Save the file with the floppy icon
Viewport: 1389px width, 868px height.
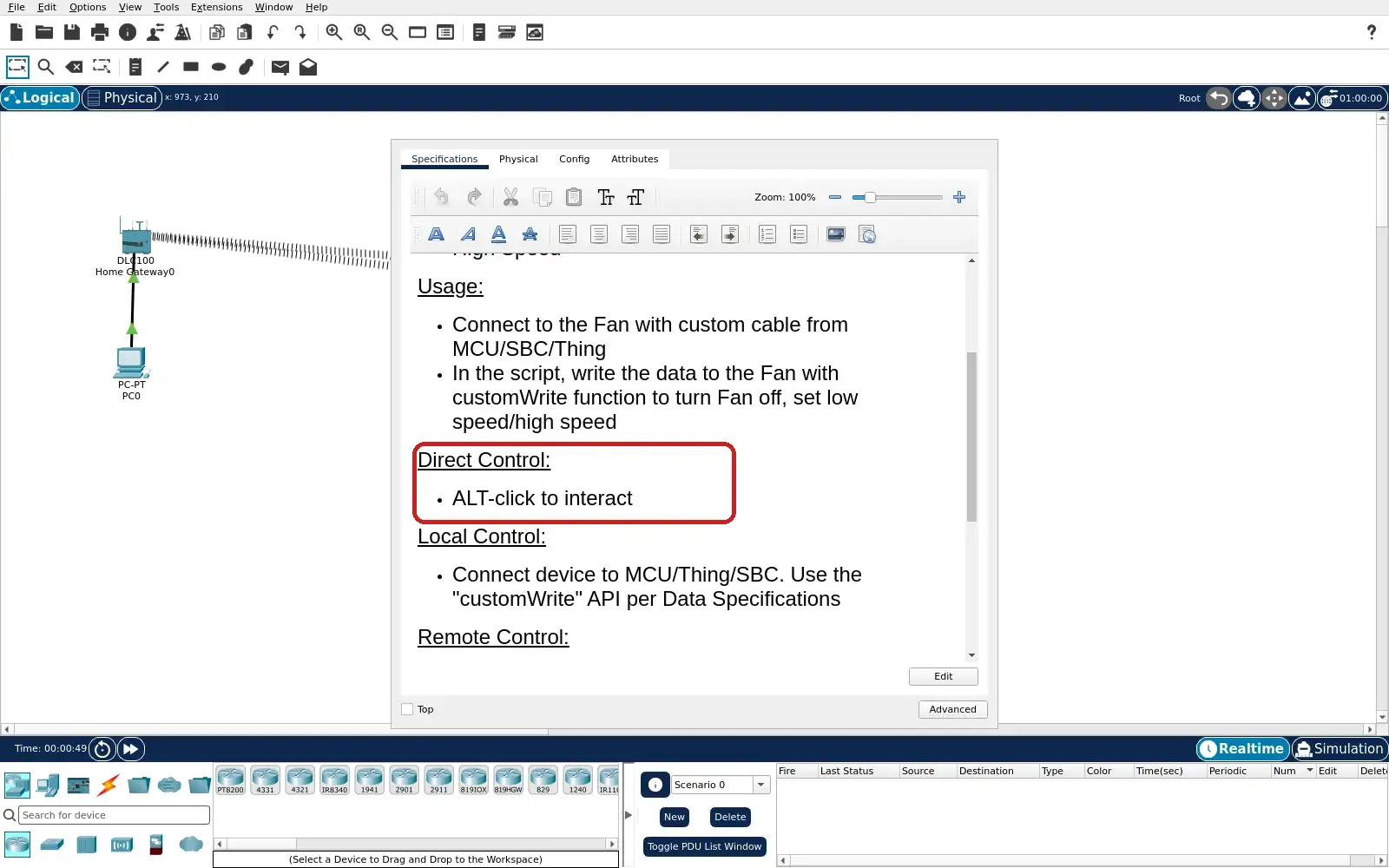coord(72,32)
